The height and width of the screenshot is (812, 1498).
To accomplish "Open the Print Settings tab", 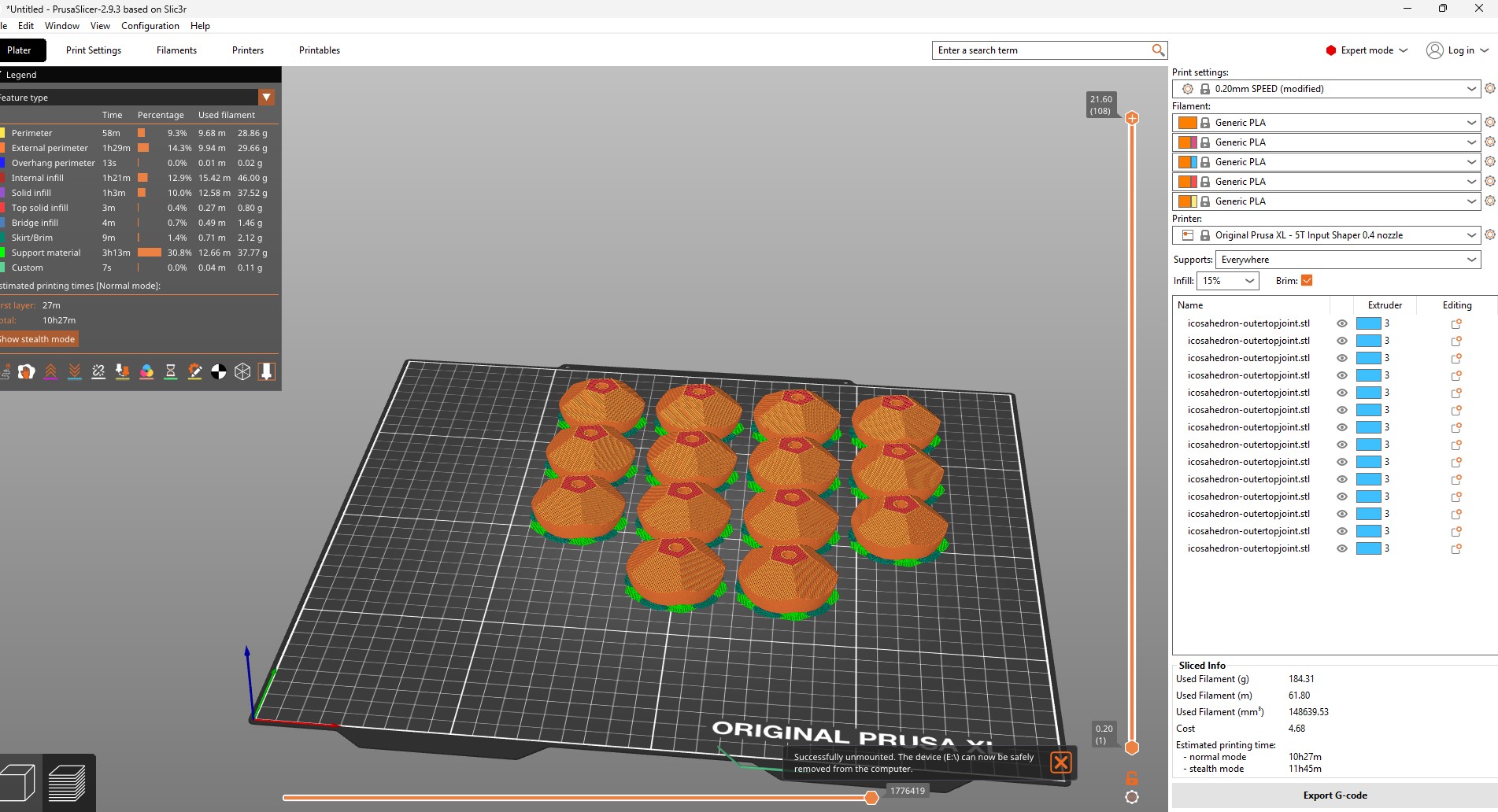I will (94, 50).
